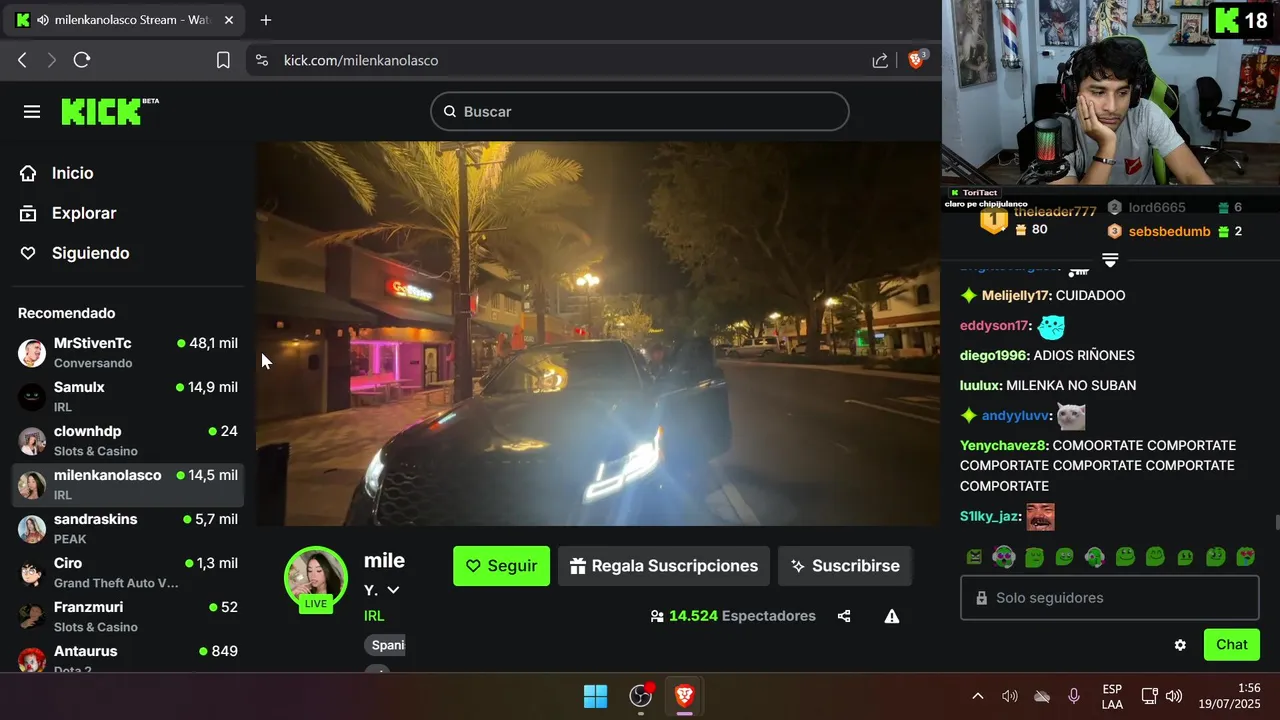Expand stream title chevron under channel name
Image resolution: width=1280 pixels, height=720 pixels.
(393, 590)
